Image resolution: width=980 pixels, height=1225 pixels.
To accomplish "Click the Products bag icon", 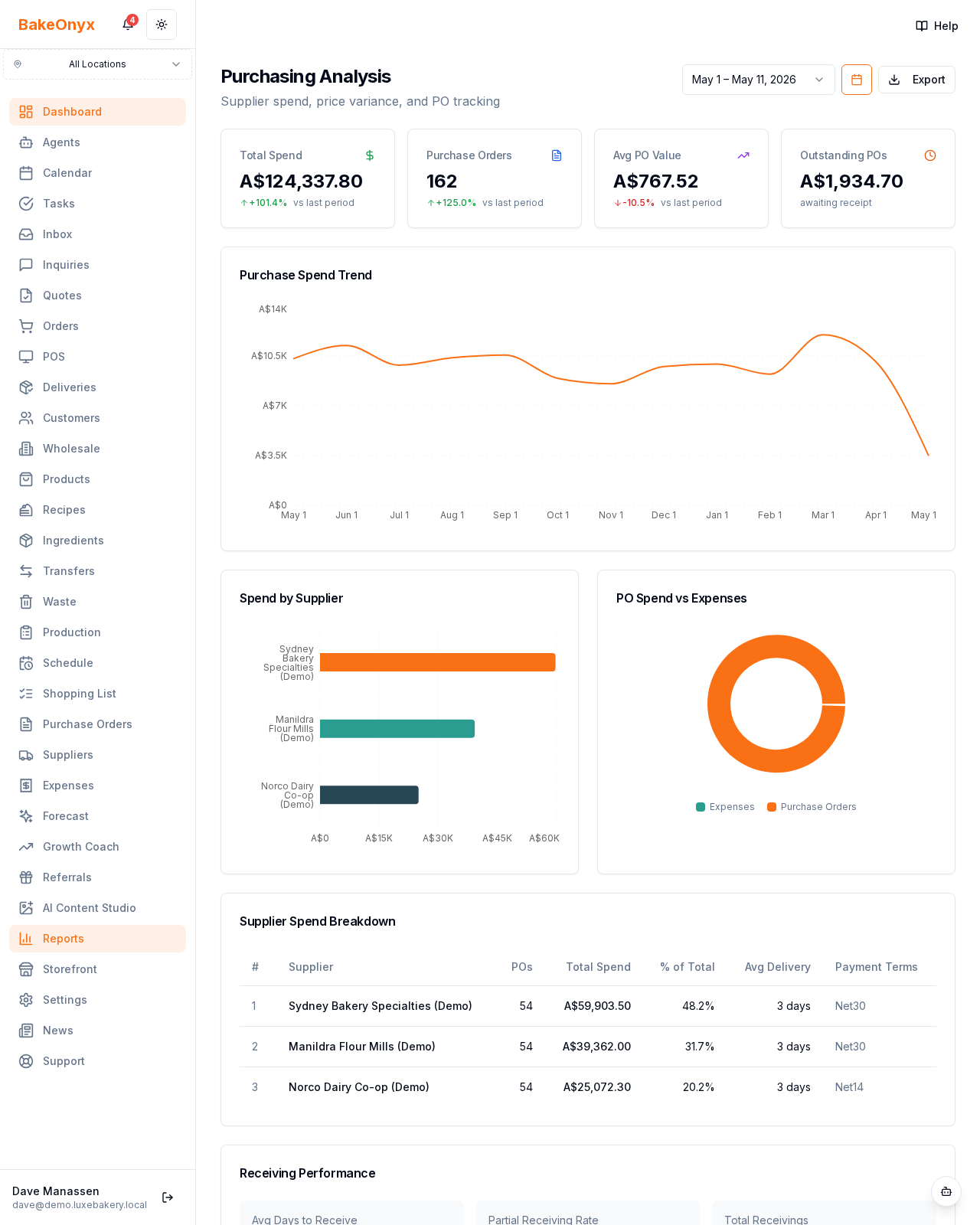I will 26,479.
